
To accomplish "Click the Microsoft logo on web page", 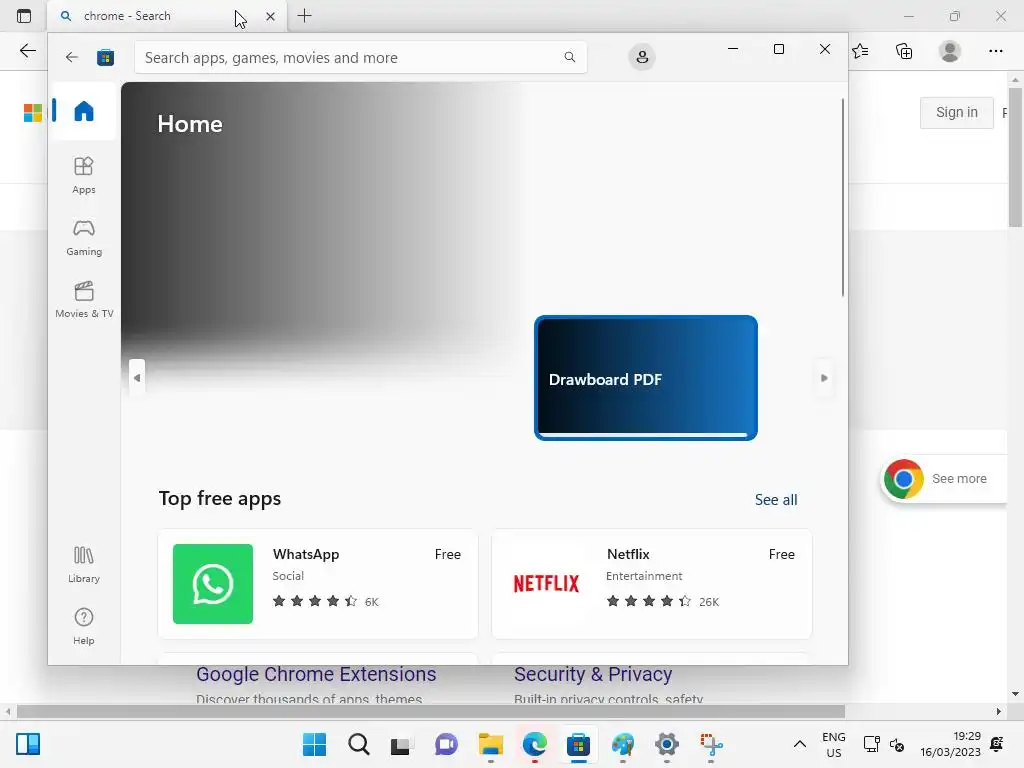I will click(33, 112).
